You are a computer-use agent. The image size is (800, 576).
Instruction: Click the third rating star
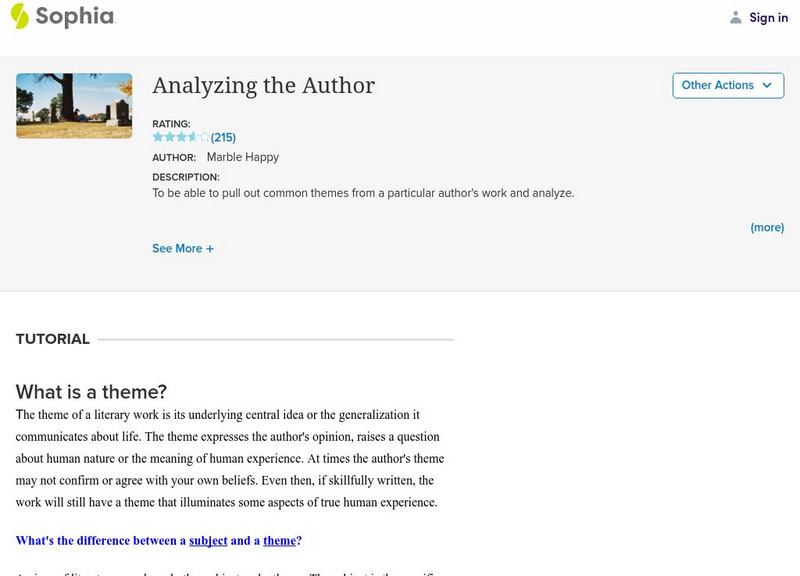[x=181, y=137]
